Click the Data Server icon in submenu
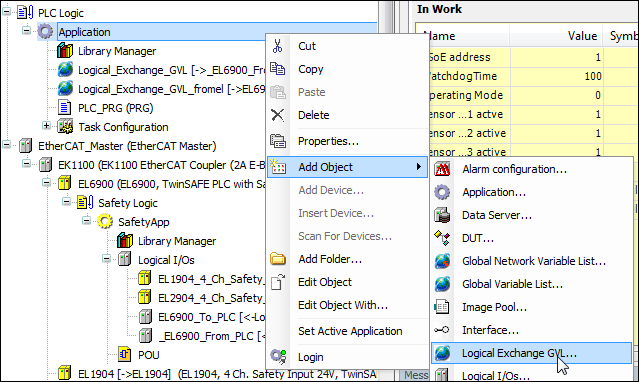The height and width of the screenshot is (382, 639). coord(442,215)
